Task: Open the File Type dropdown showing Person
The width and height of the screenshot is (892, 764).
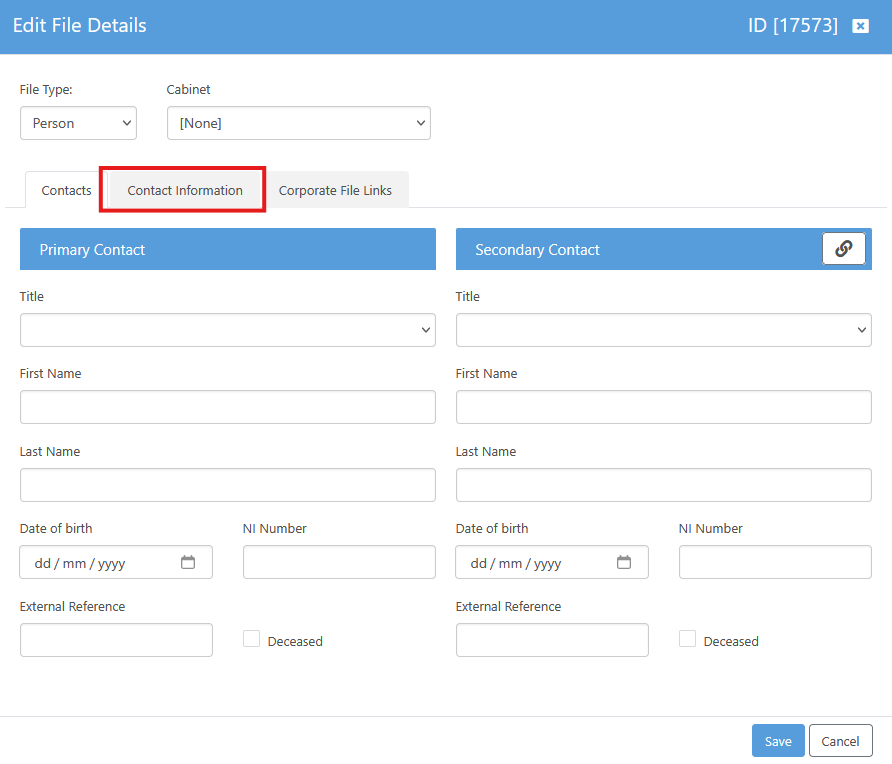Action: 79,123
